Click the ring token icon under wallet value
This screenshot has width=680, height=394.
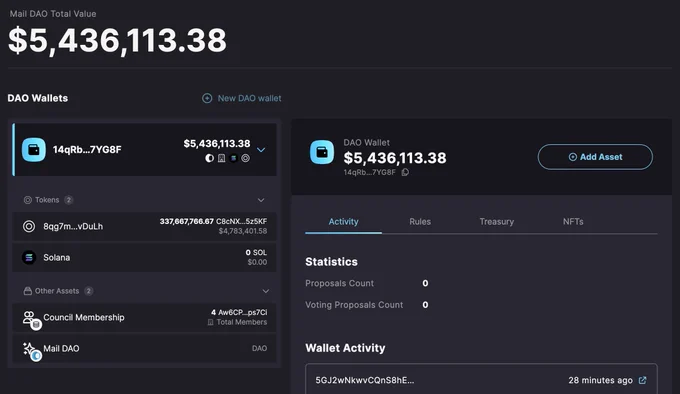click(245, 158)
